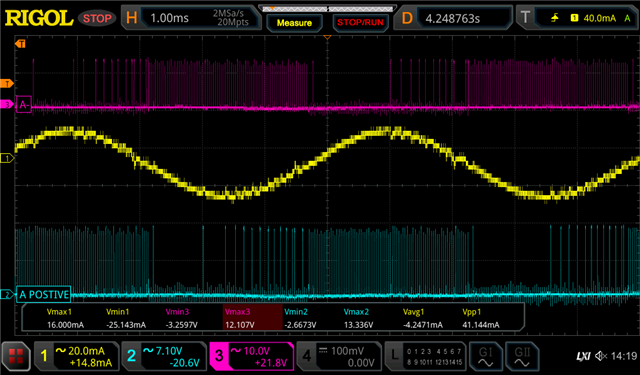Click the STOP/RUN button
Screen dimensions: 640x375
(x=360, y=23)
